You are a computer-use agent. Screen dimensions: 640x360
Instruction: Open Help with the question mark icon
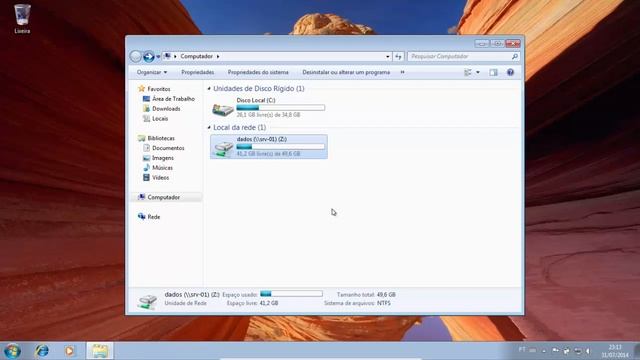(510, 72)
